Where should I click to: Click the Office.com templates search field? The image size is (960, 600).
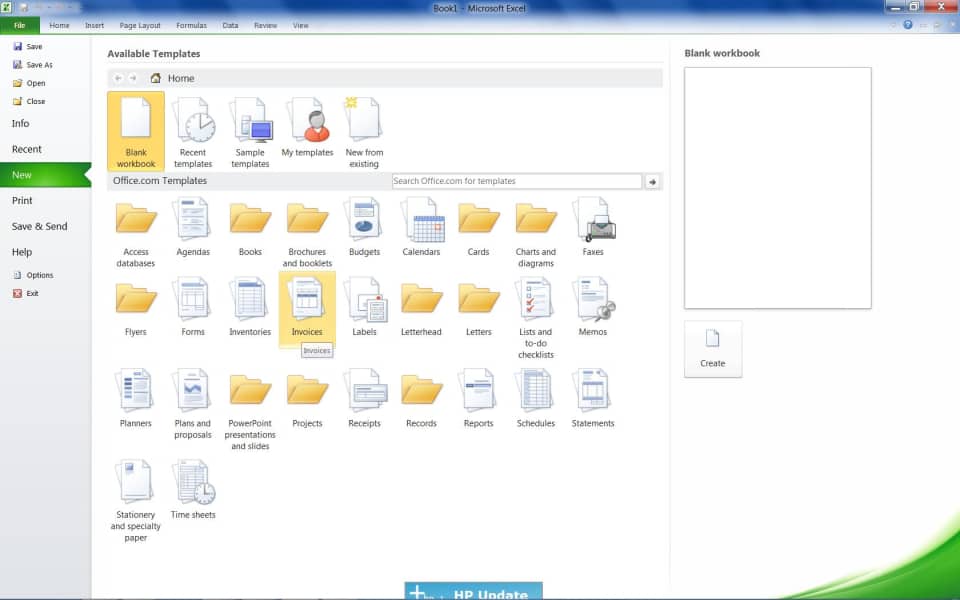pos(515,181)
